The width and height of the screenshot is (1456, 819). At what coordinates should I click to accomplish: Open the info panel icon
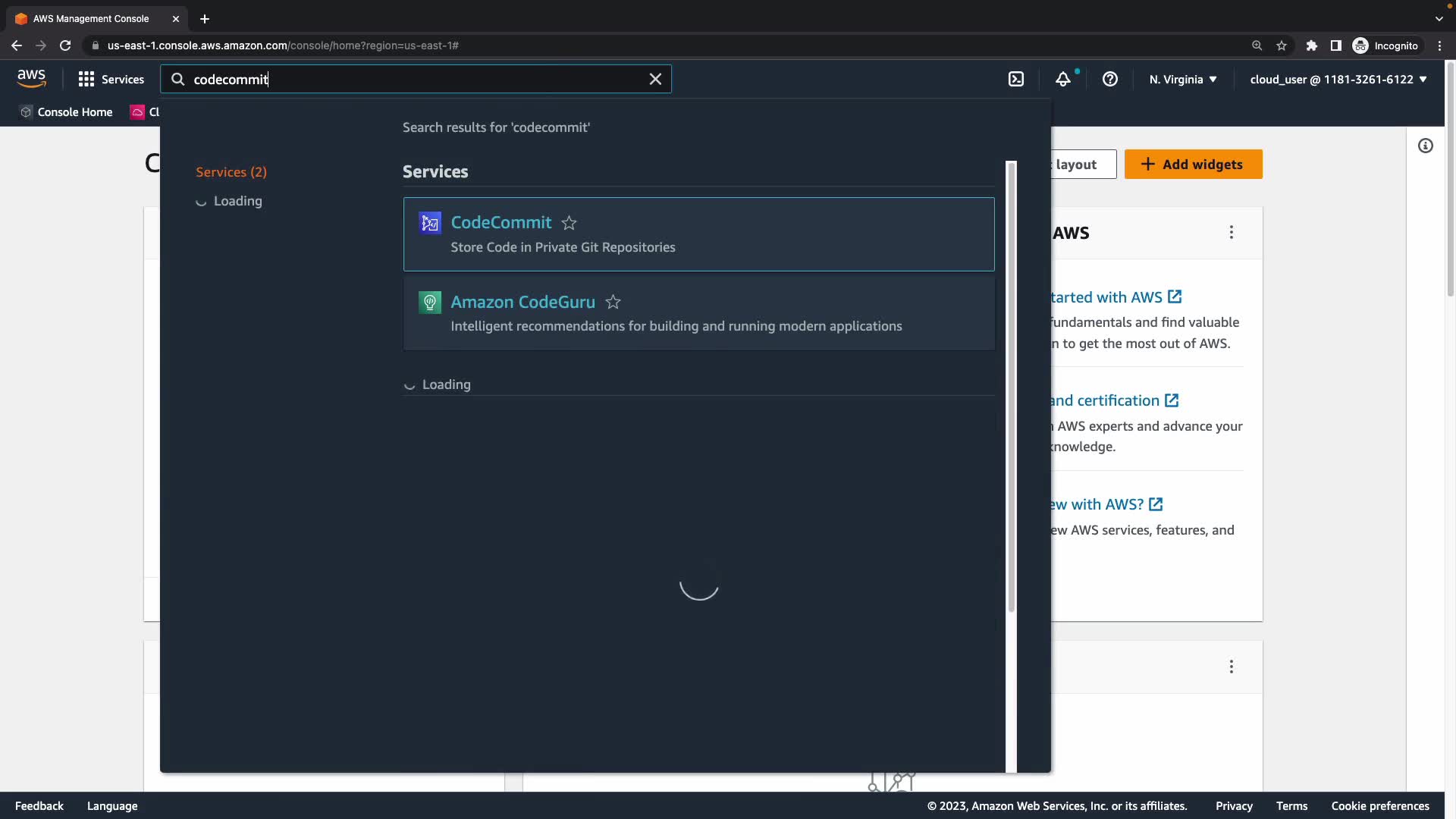tap(1426, 146)
